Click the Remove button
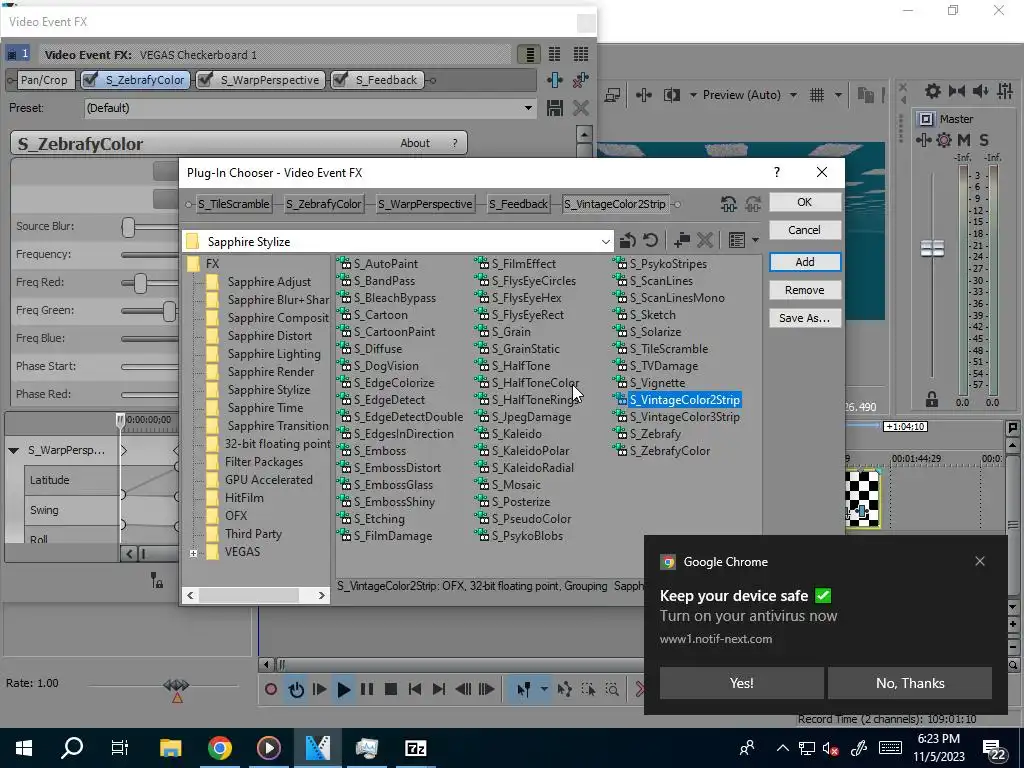The height and width of the screenshot is (768, 1024). click(805, 290)
